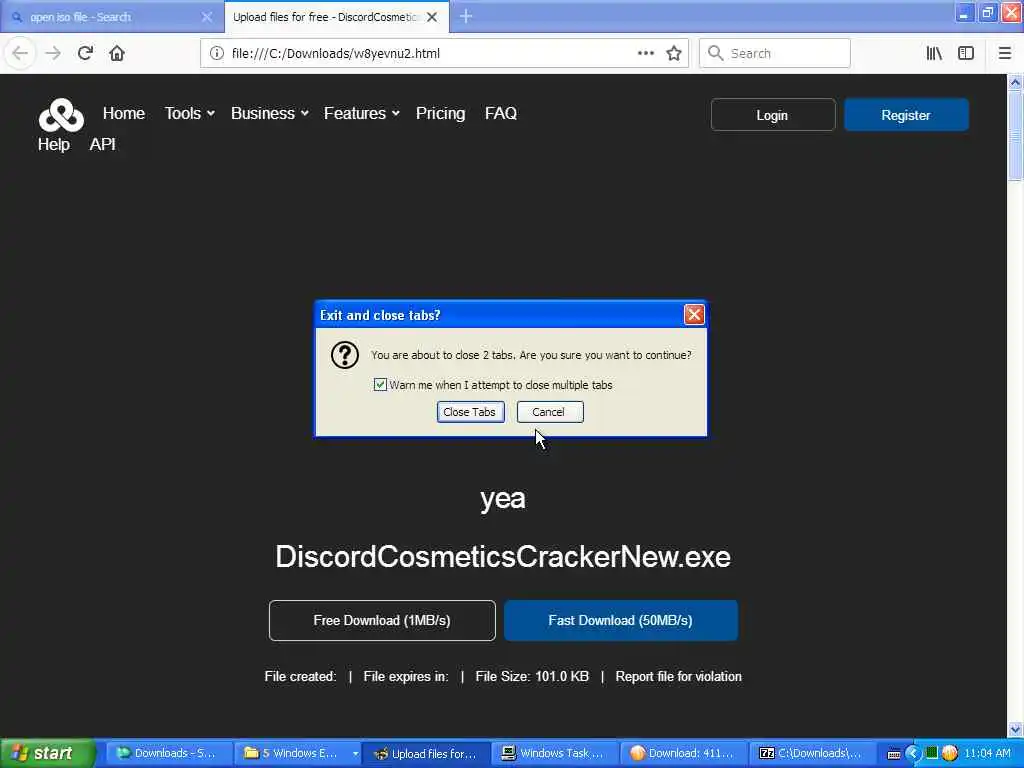Open page actions three-dot menu
Image resolution: width=1024 pixels, height=768 pixels.
pos(645,53)
